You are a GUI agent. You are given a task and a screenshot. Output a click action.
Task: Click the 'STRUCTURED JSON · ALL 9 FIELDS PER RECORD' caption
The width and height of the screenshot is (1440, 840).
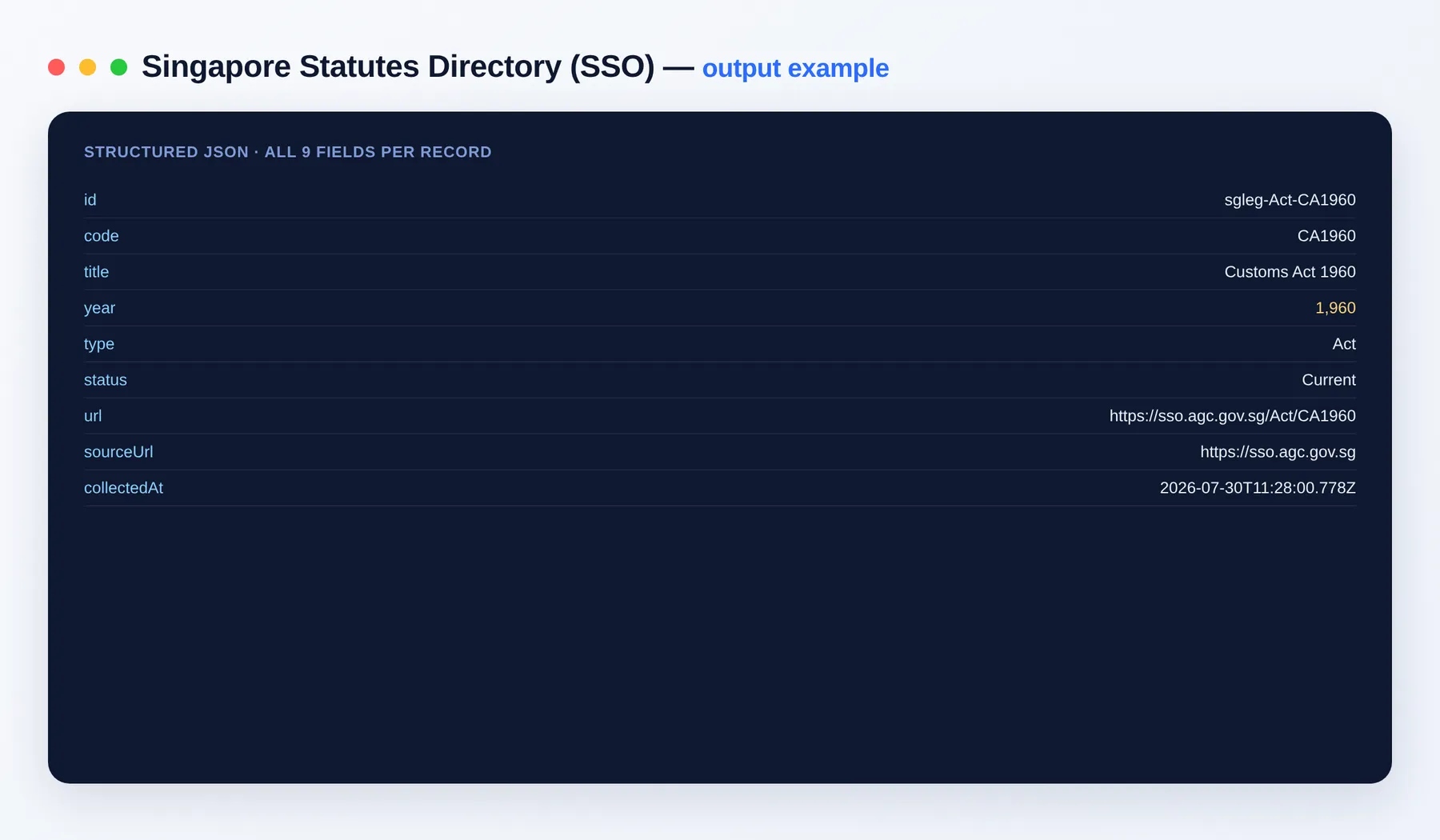288,152
